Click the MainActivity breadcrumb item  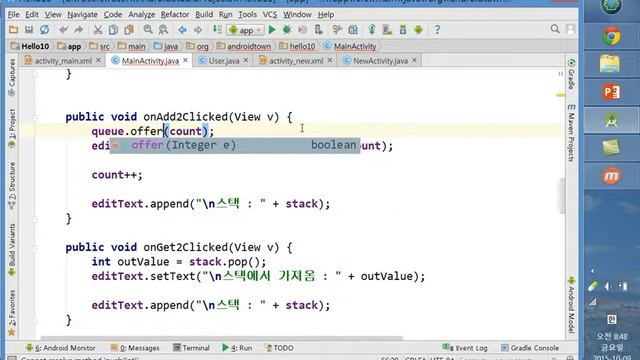[350, 47]
